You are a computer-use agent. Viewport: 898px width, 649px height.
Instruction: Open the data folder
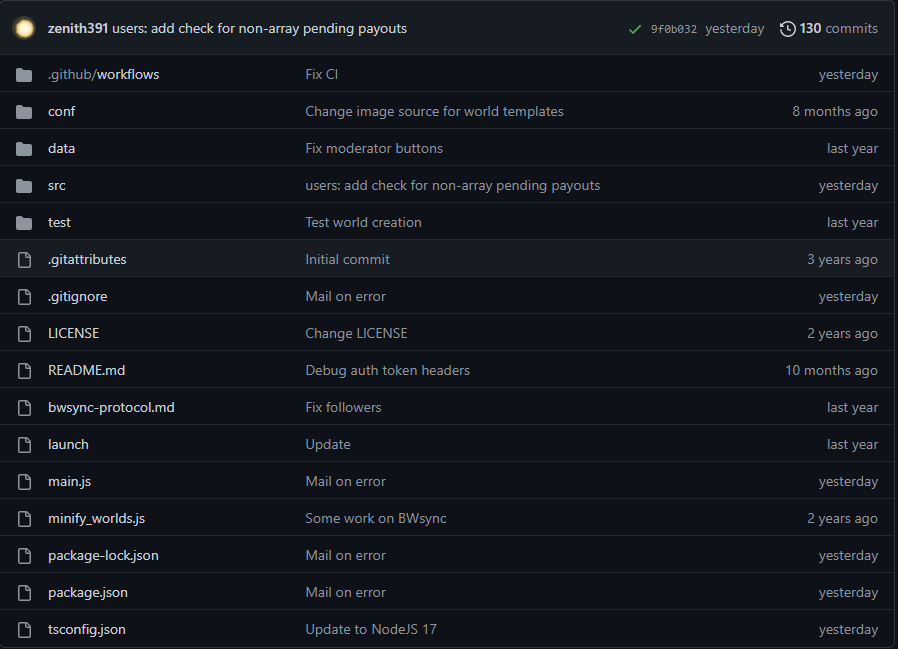click(x=61, y=148)
